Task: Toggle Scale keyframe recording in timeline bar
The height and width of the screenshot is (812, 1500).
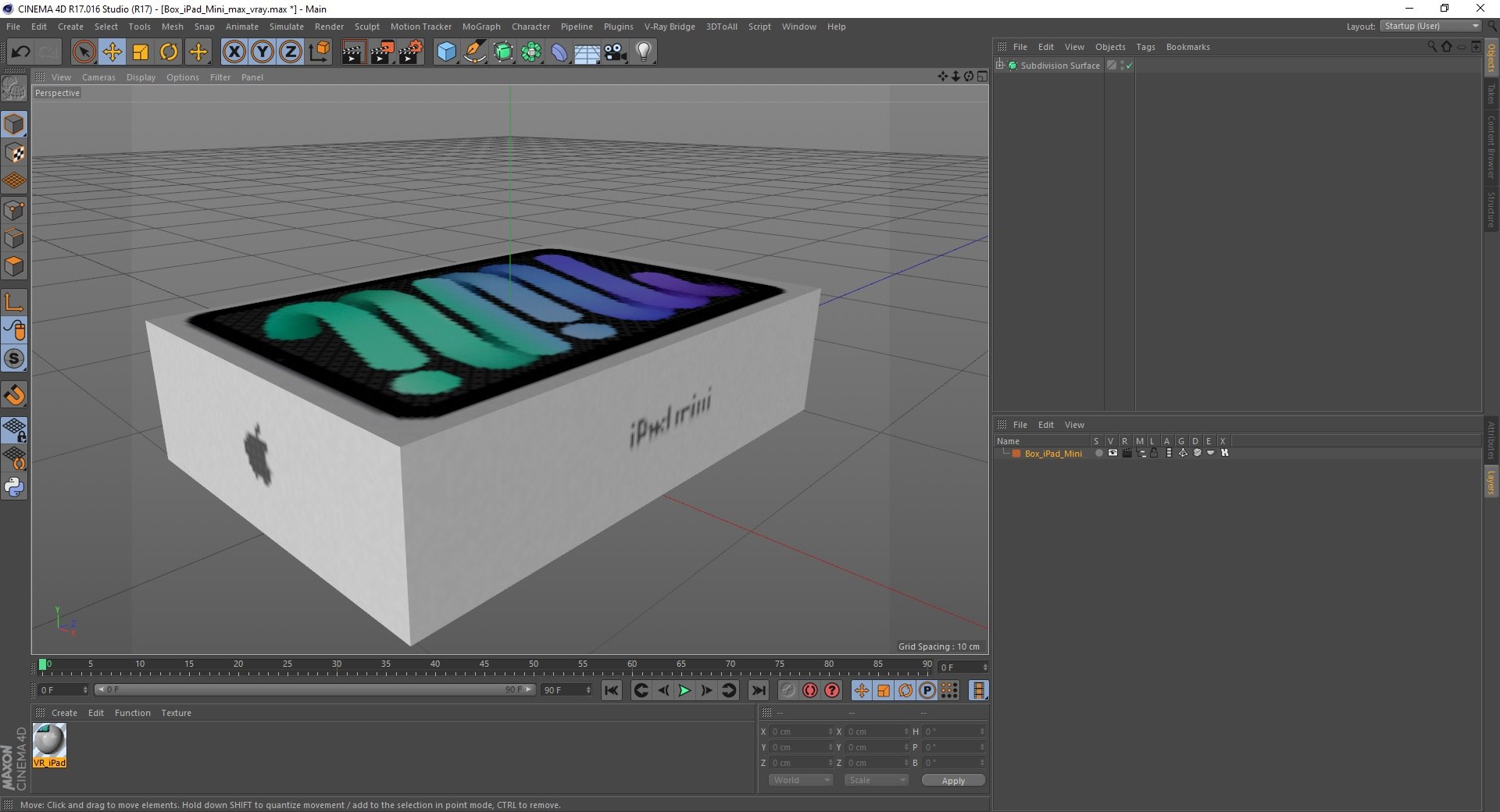Action: pyautogui.click(x=883, y=690)
